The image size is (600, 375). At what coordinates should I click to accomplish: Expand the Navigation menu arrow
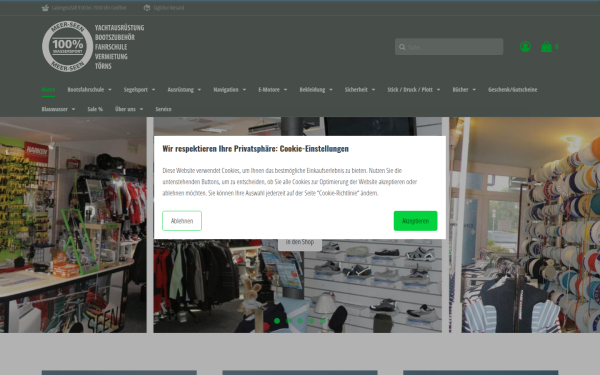pos(244,90)
